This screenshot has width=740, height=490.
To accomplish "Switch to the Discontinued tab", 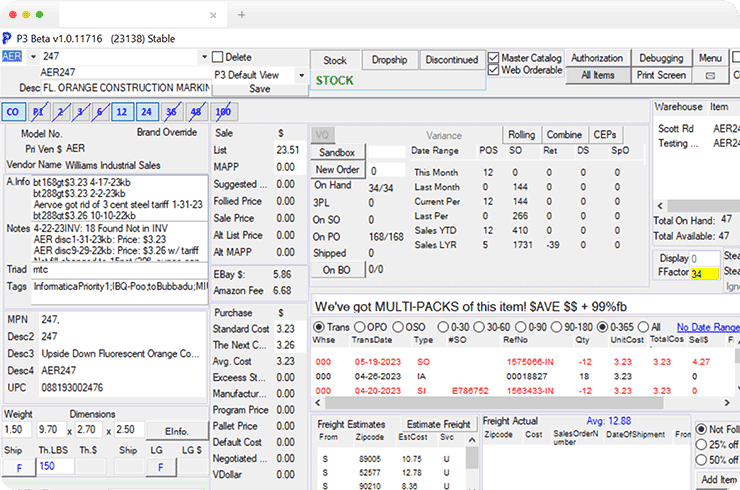I will pos(451,60).
